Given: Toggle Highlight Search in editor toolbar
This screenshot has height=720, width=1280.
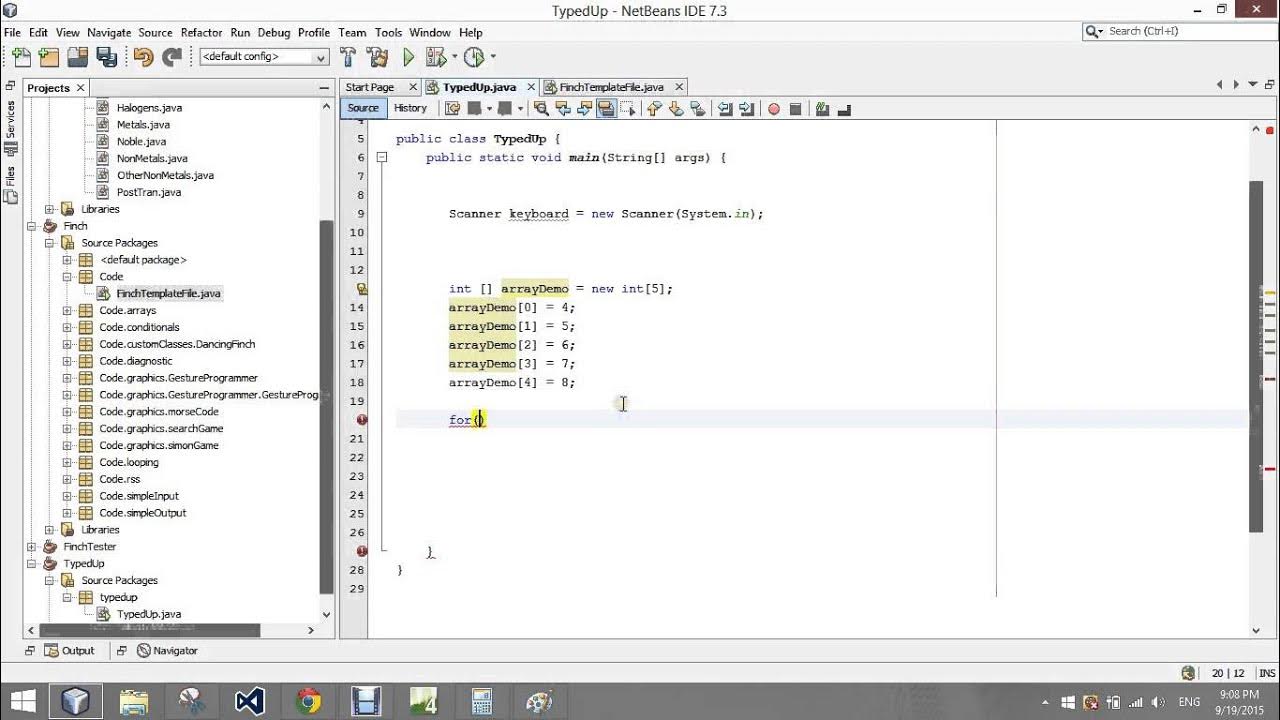Looking at the screenshot, I should tap(607, 109).
